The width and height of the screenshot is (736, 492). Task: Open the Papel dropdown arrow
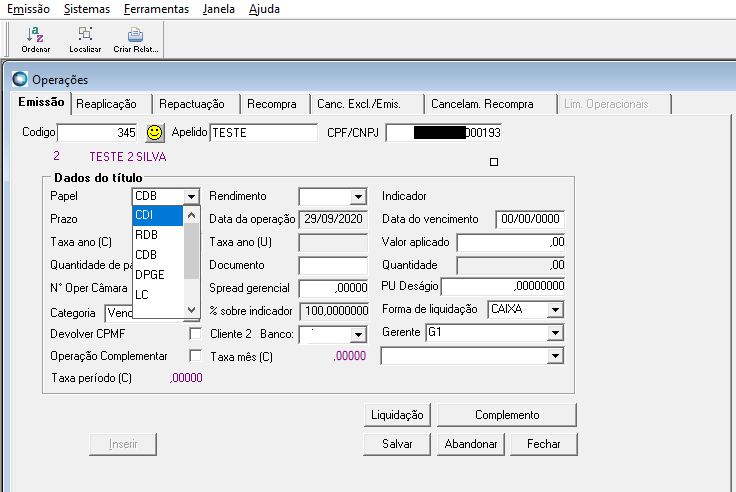[191, 196]
